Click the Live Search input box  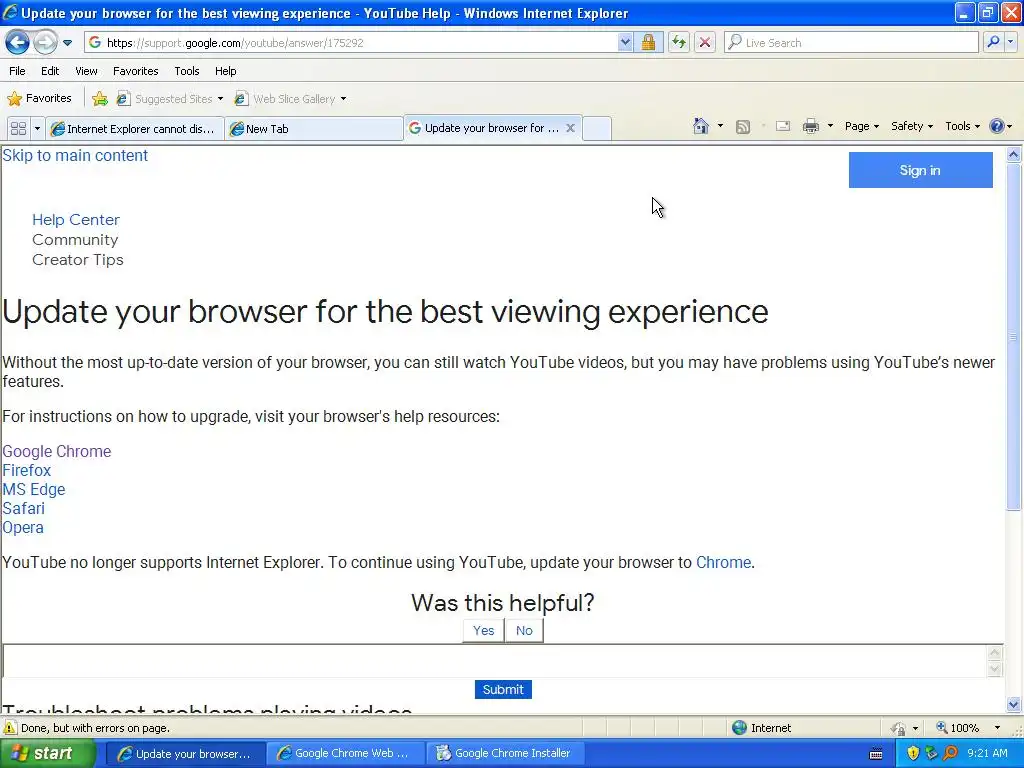851,42
